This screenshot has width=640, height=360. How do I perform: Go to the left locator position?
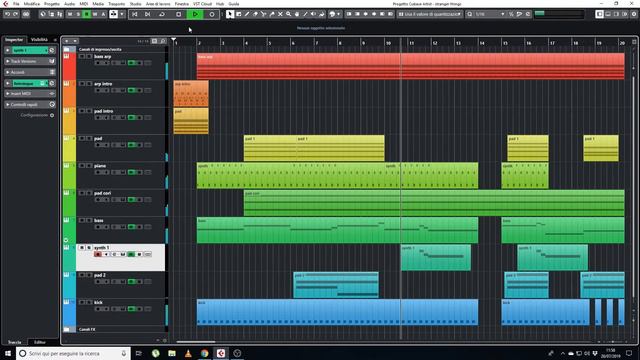point(134,14)
